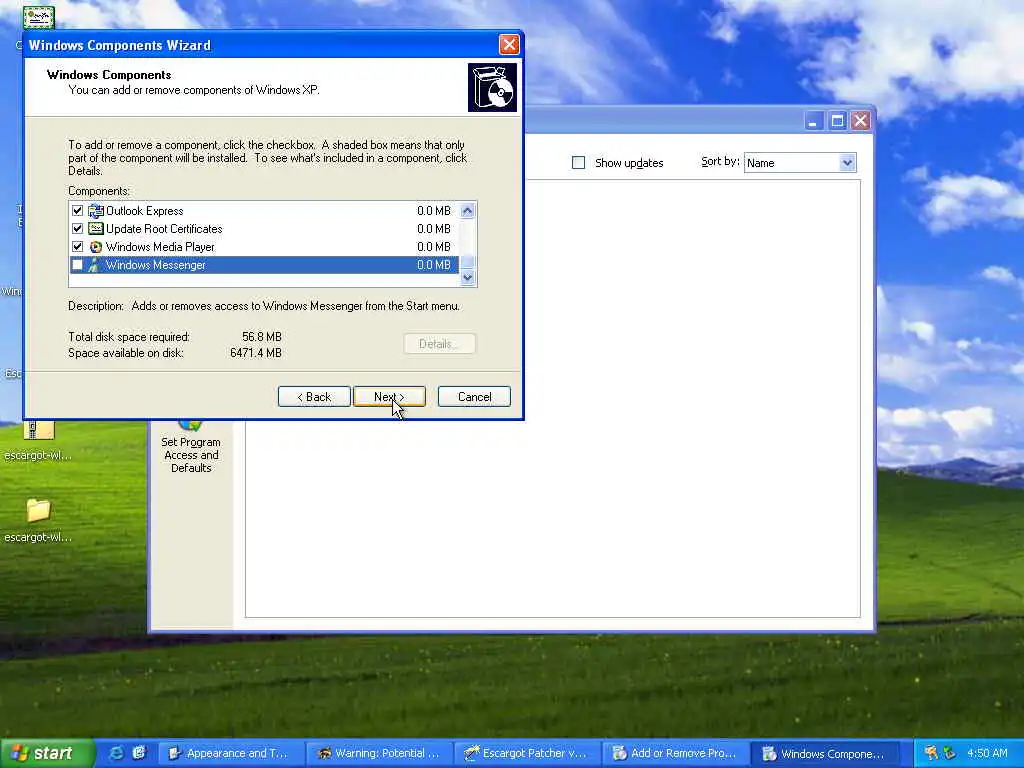Click the second quick launch icon
Screen dimensions: 1024x768
138,753
